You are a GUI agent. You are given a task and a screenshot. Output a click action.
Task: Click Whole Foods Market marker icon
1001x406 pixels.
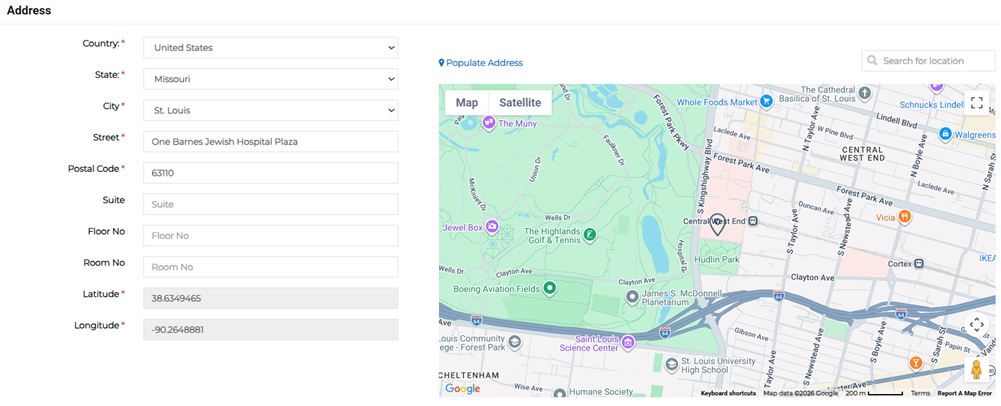click(x=767, y=102)
